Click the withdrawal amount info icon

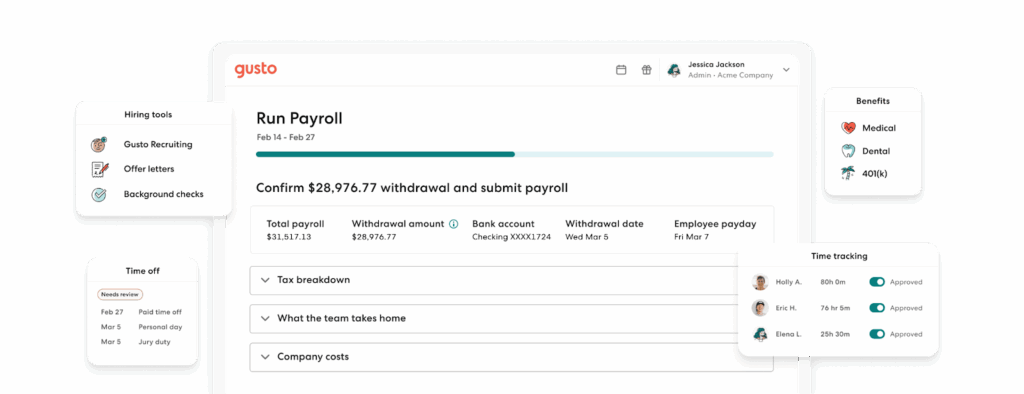[454, 224]
